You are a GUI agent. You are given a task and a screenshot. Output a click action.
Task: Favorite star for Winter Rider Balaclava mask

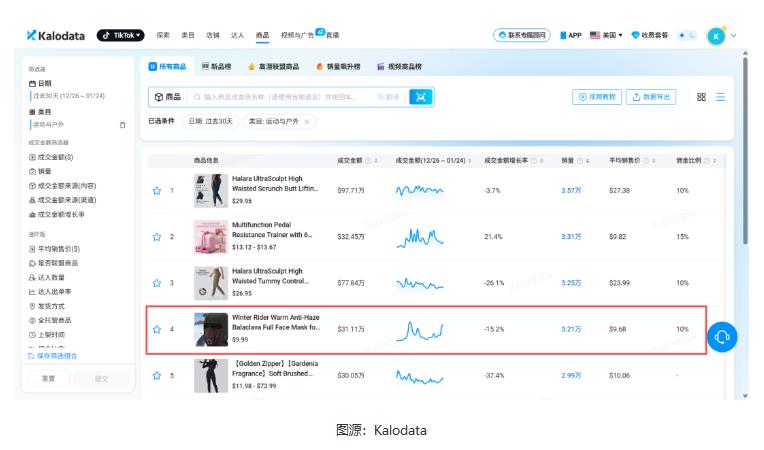point(156,329)
